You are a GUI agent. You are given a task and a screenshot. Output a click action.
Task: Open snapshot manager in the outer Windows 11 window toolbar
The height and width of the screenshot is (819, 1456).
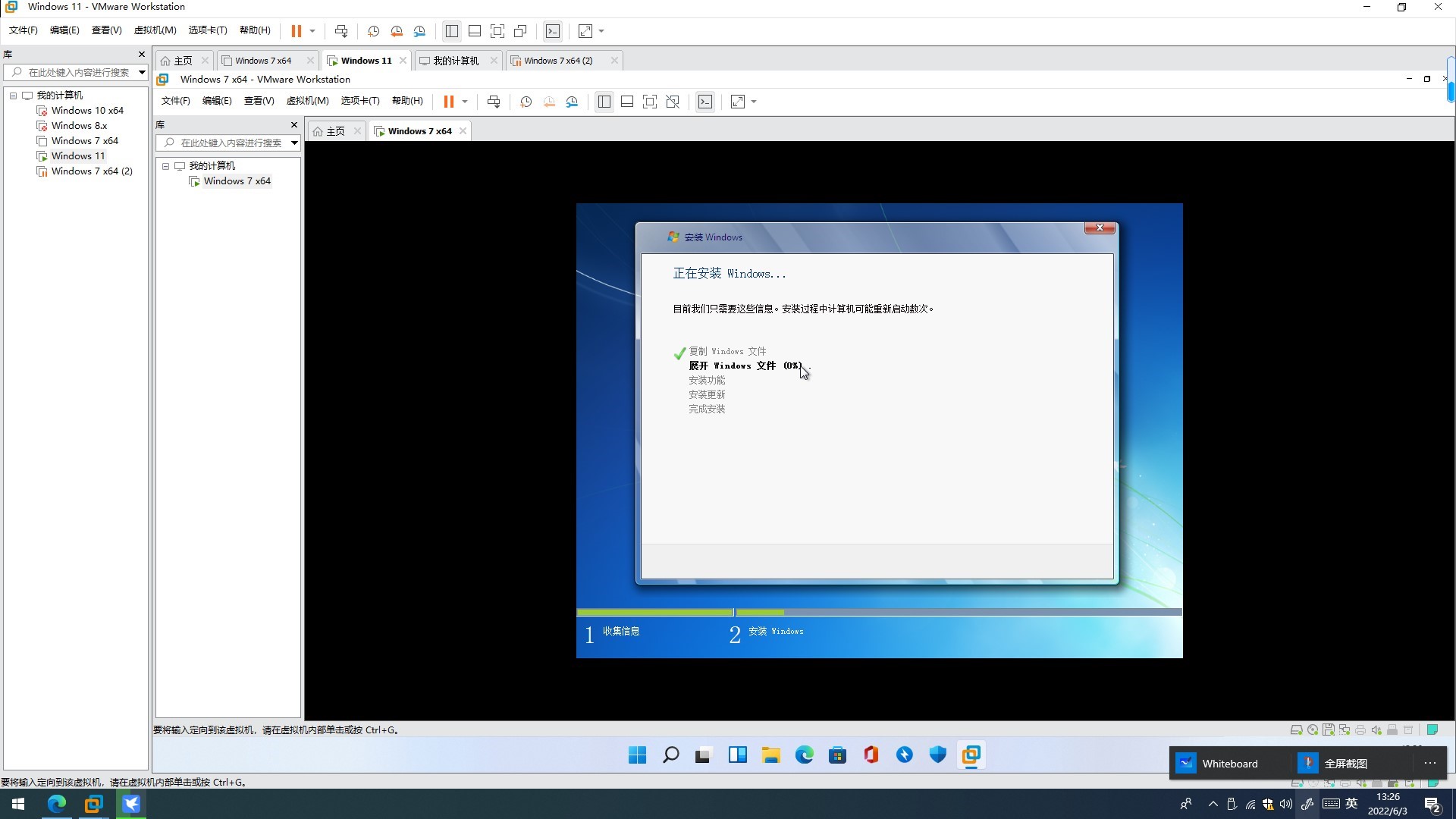pos(420,31)
